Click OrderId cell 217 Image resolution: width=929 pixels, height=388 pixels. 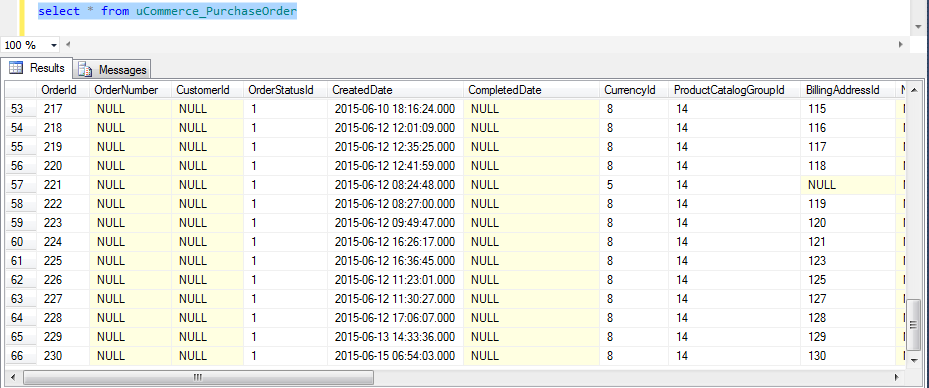tap(63, 109)
